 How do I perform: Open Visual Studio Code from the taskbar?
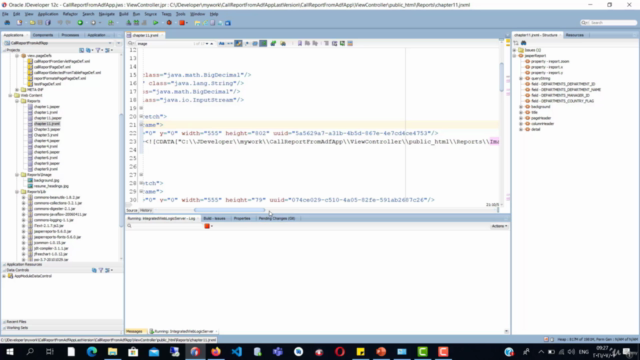pyautogui.click(x=237, y=351)
